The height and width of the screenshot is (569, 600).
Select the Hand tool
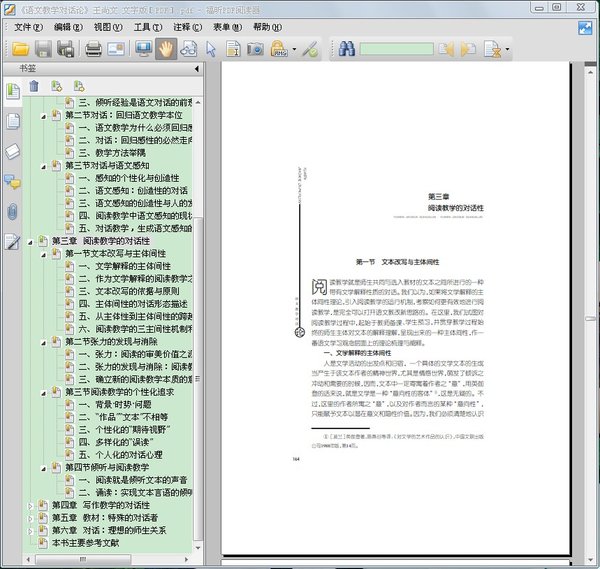pyautogui.click(x=166, y=48)
